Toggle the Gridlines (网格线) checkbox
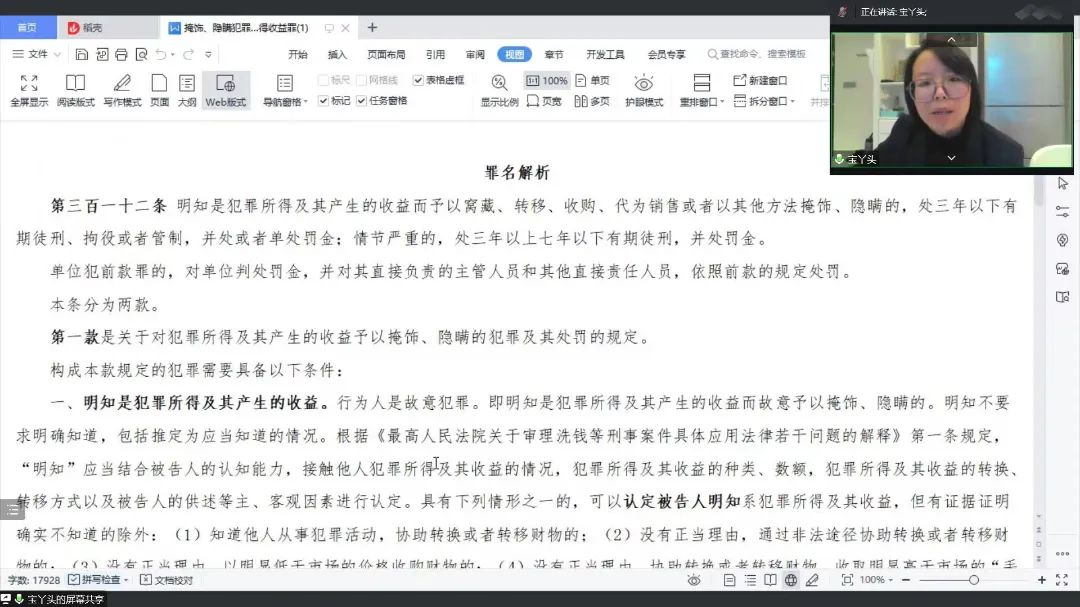 tap(361, 81)
